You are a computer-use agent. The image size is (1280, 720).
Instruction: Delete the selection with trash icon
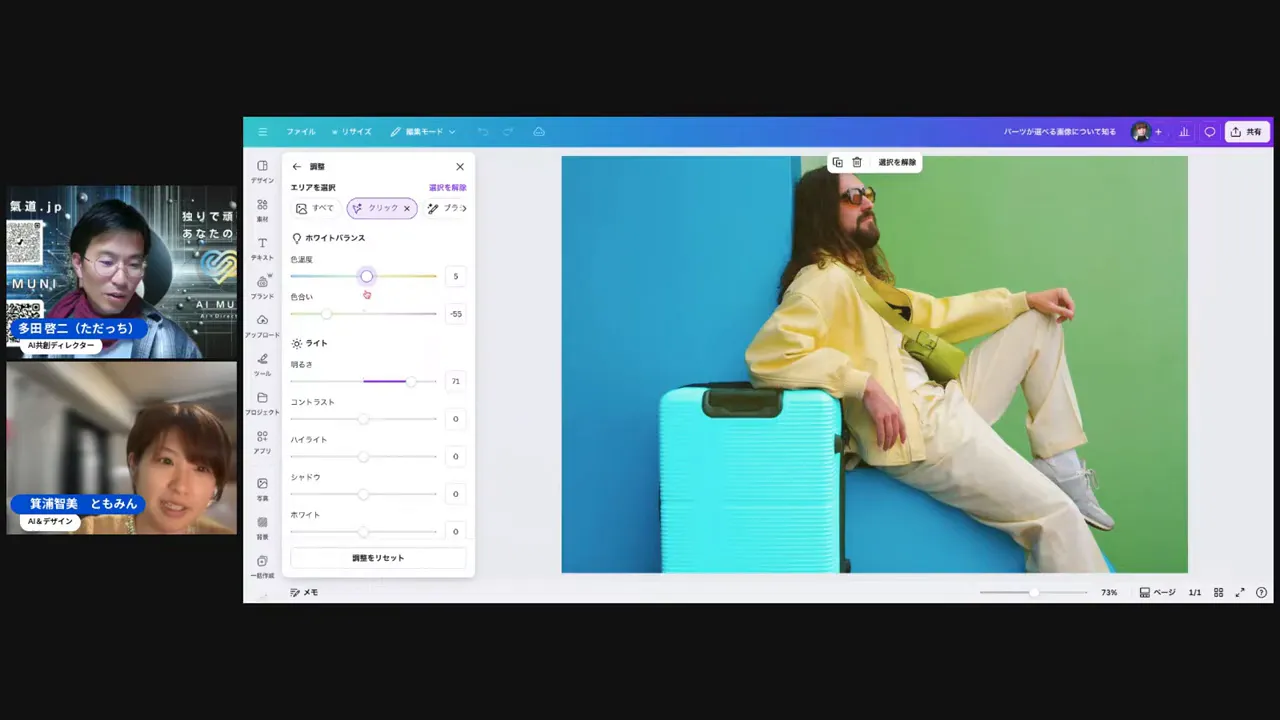[x=857, y=162]
